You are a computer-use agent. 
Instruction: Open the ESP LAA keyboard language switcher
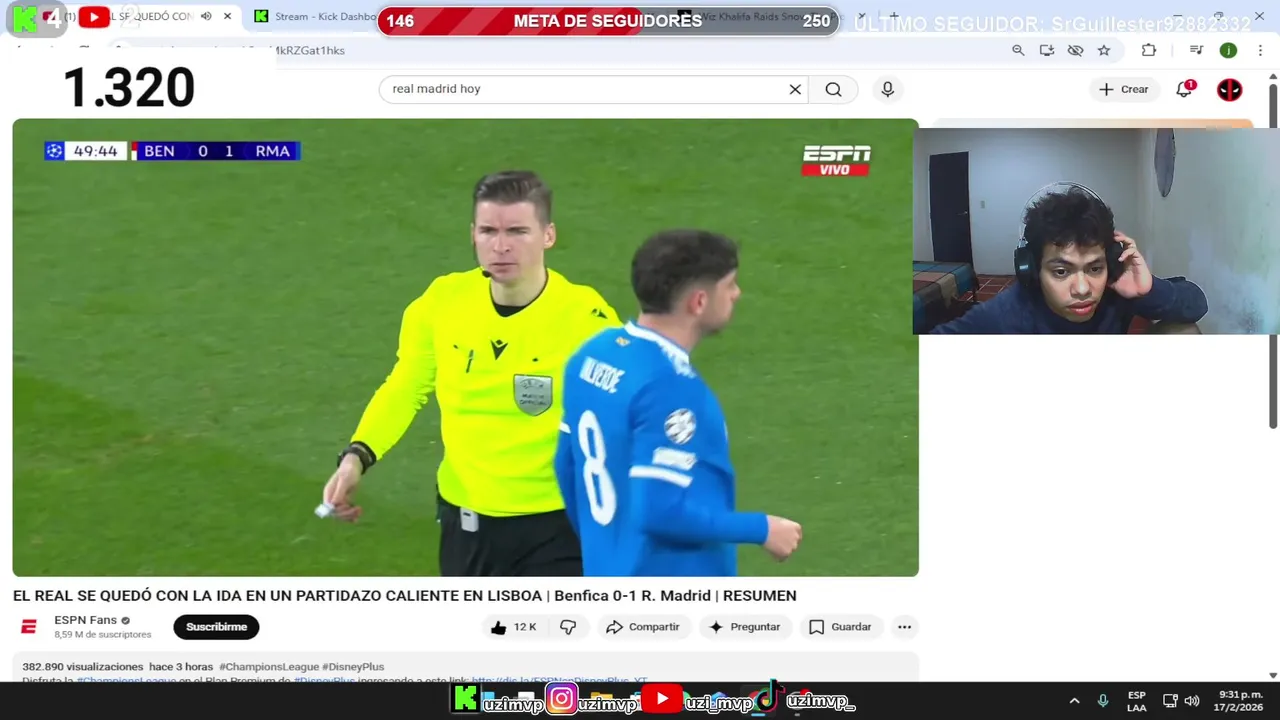pyautogui.click(x=1137, y=701)
